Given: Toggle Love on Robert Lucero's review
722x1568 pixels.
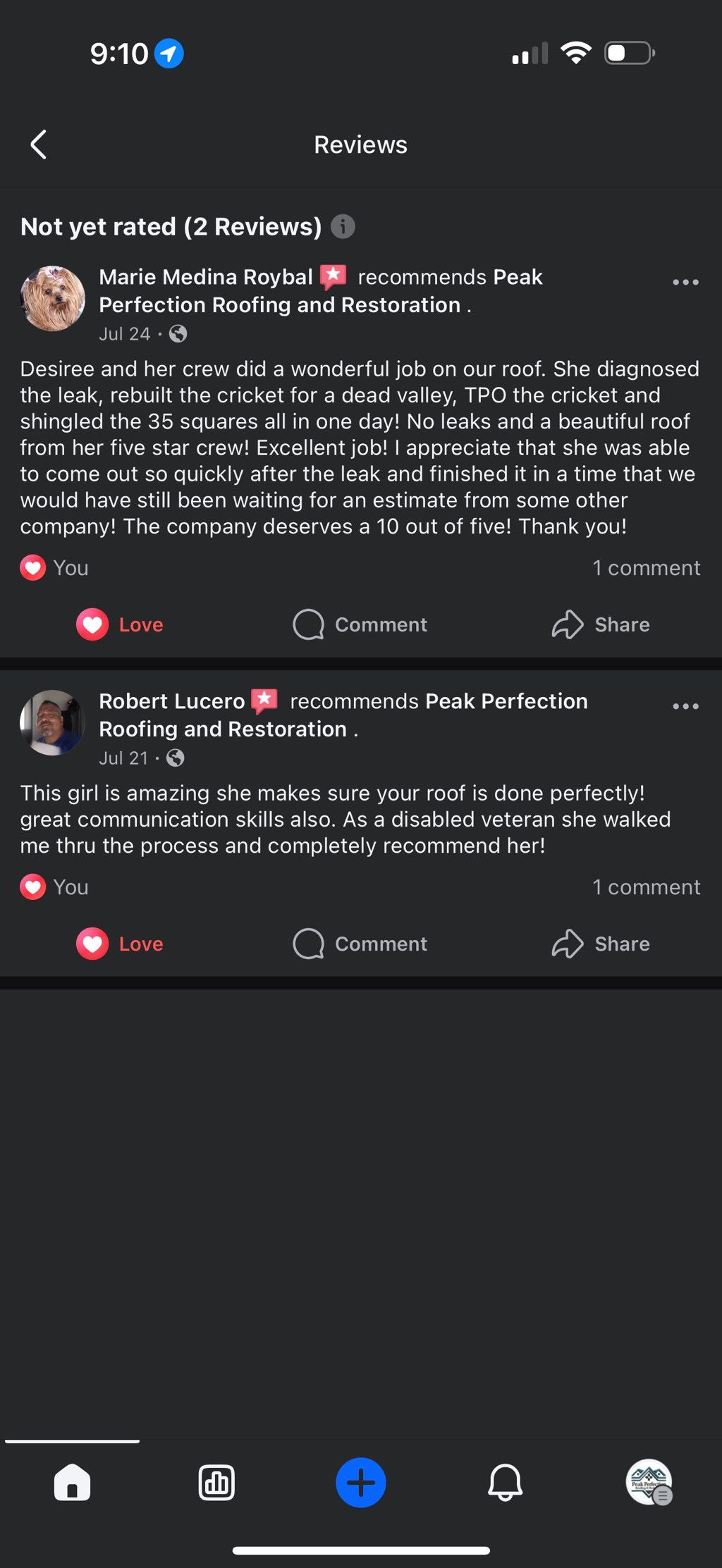Looking at the screenshot, I should [x=120, y=944].
